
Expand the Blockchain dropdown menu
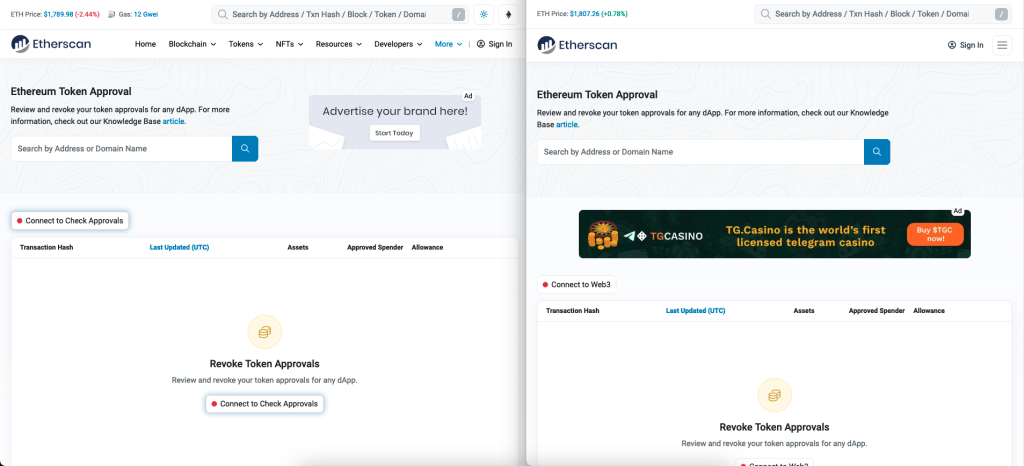pyautogui.click(x=192, y=44)
